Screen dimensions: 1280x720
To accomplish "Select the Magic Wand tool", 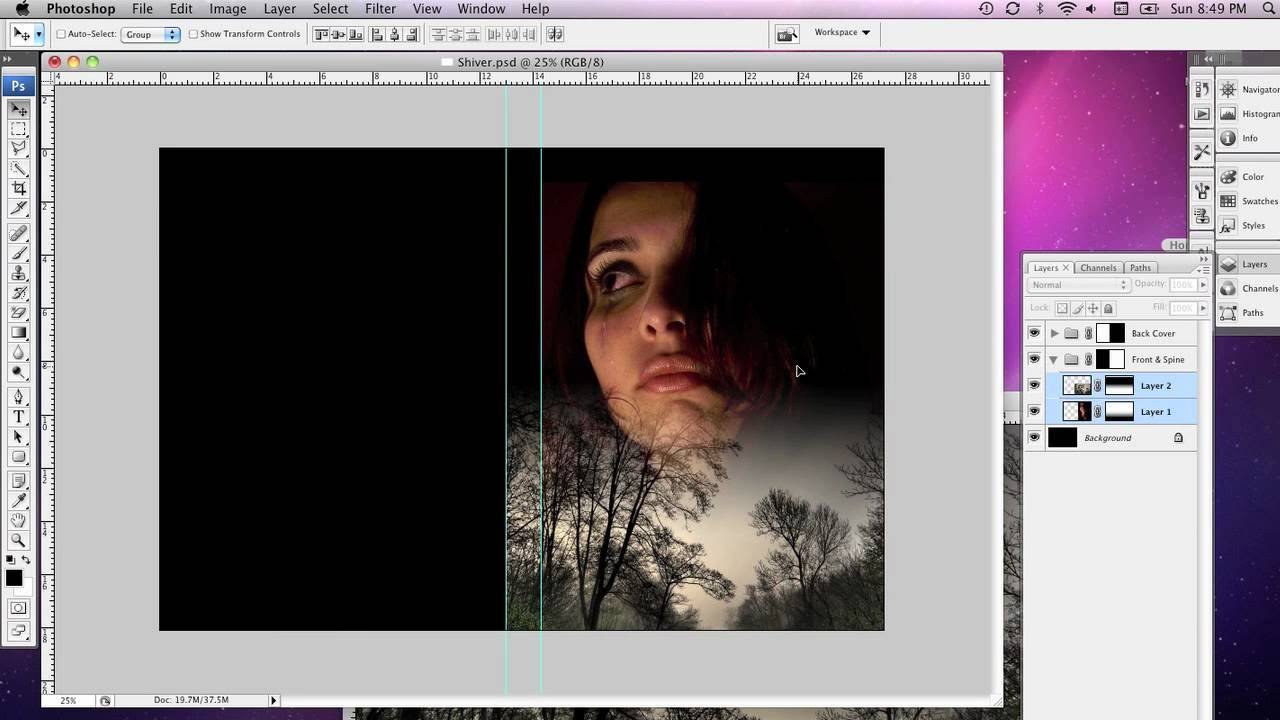I will coord(18,169).
